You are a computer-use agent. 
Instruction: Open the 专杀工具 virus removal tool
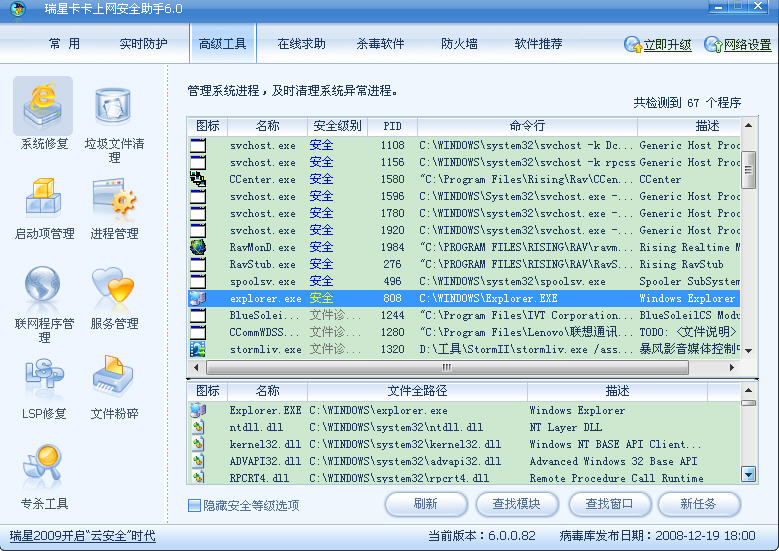click(44, 478)
